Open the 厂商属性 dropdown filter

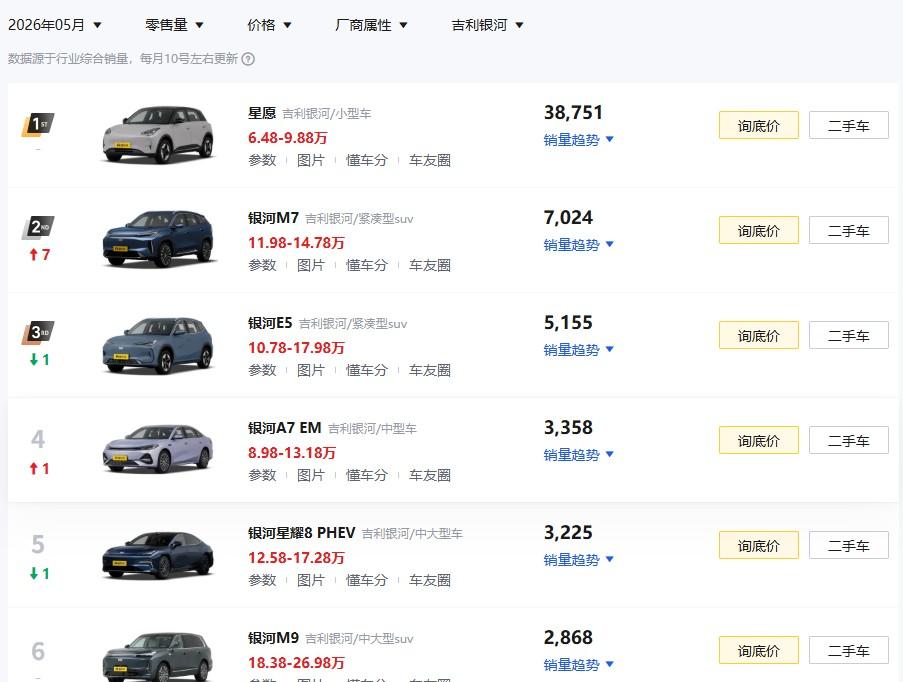[x=371, y=25]
